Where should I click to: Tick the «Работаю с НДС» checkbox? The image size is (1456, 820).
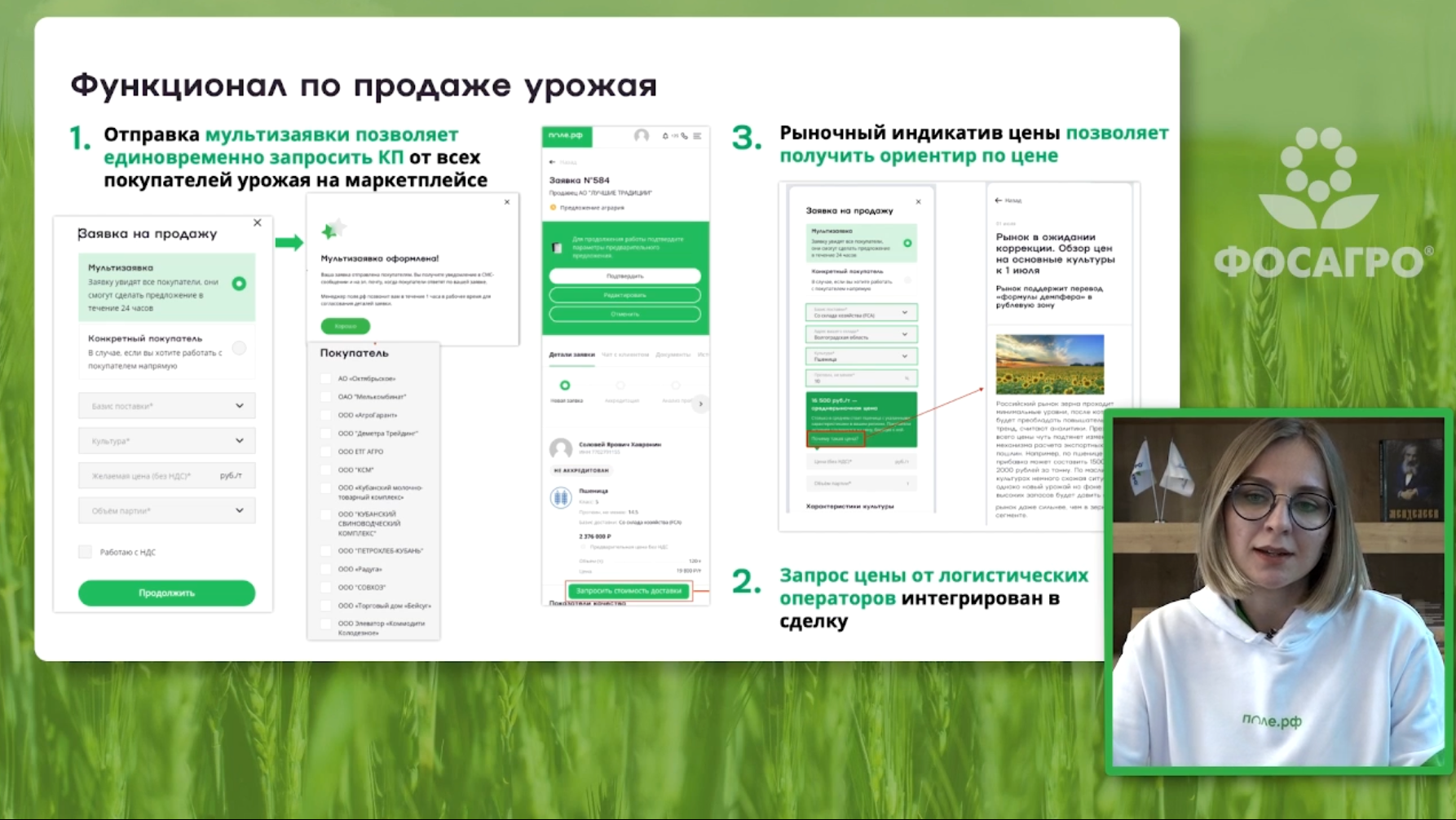(86, 552)
